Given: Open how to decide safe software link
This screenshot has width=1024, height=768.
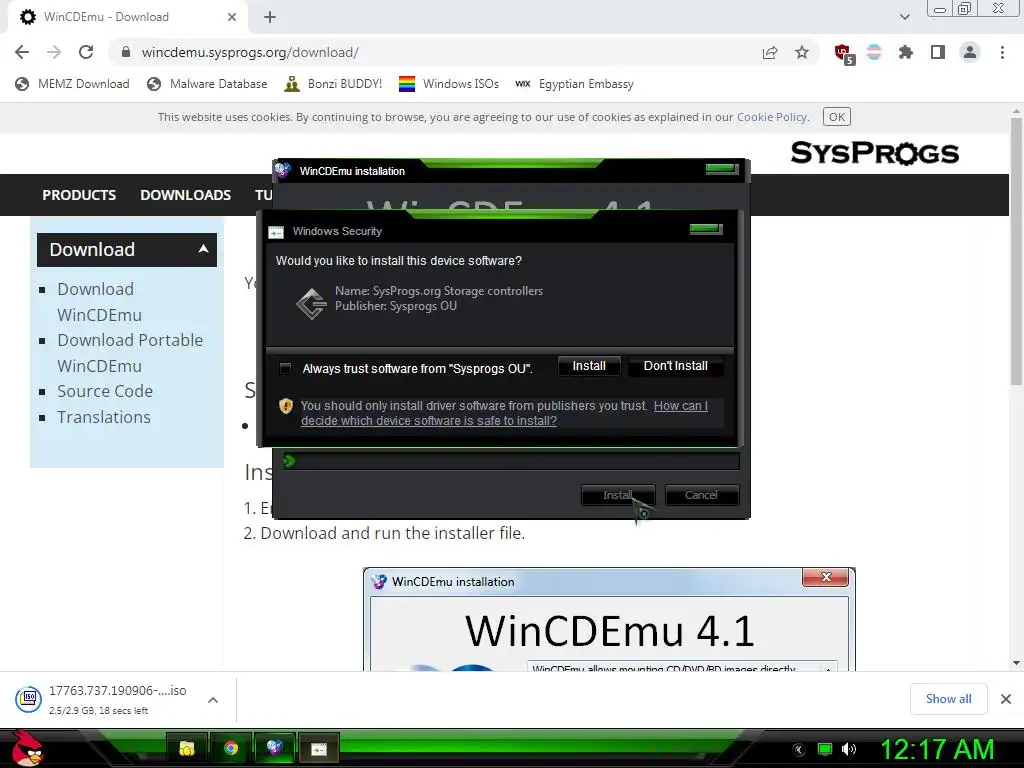Looking at the screenshot, I should tap(504, 413).
